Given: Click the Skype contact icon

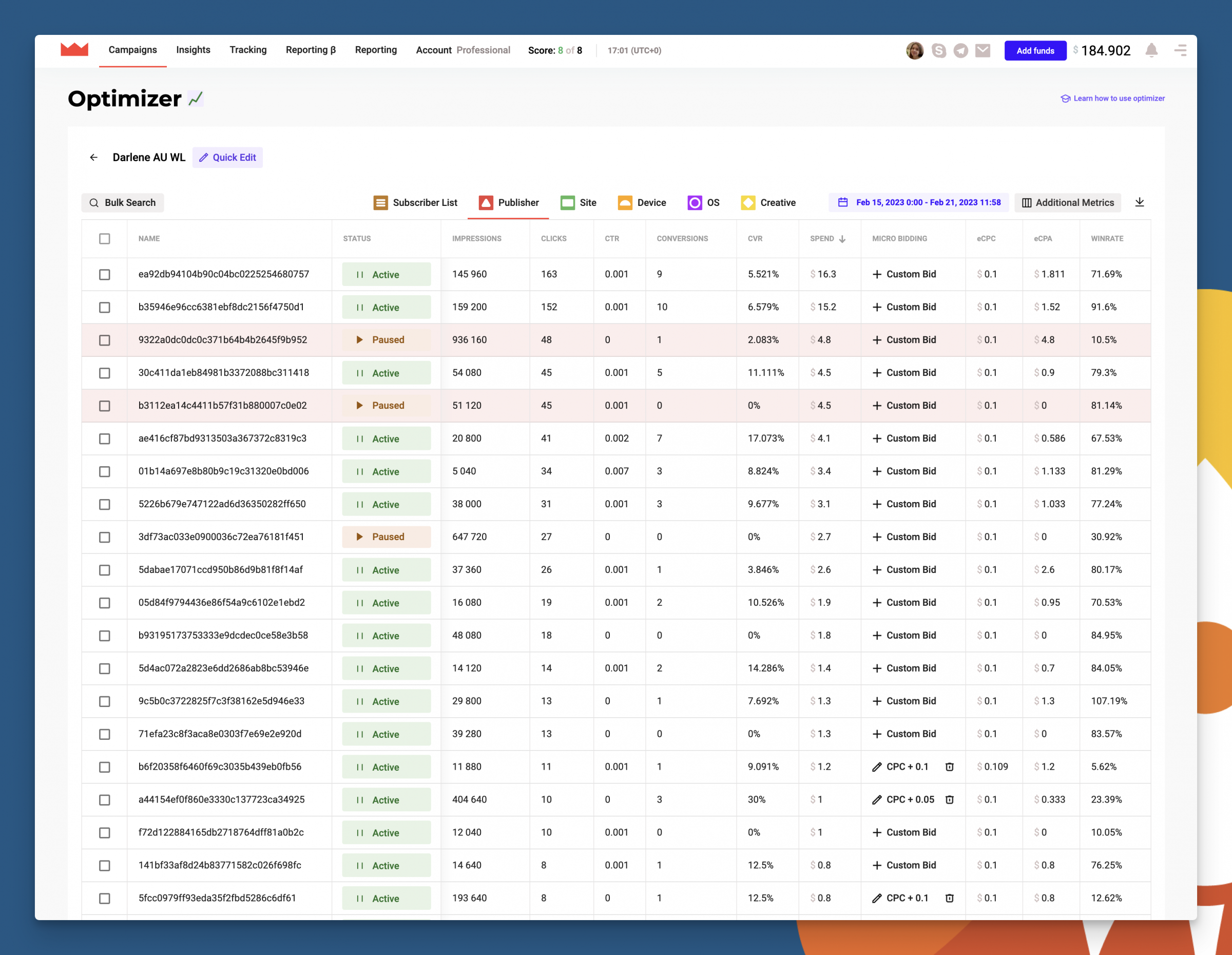Looking at the screenshot, I should coord(939,51).
